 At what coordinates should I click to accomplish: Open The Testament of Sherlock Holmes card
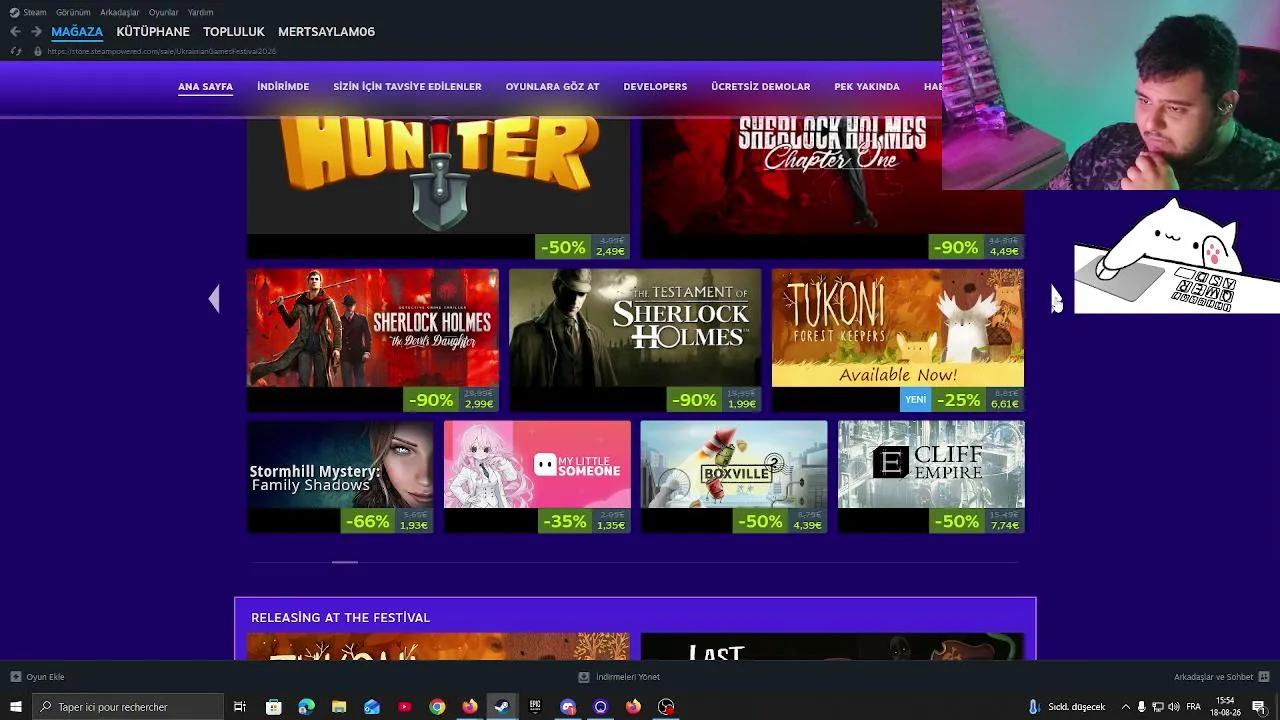pos(635,340)
